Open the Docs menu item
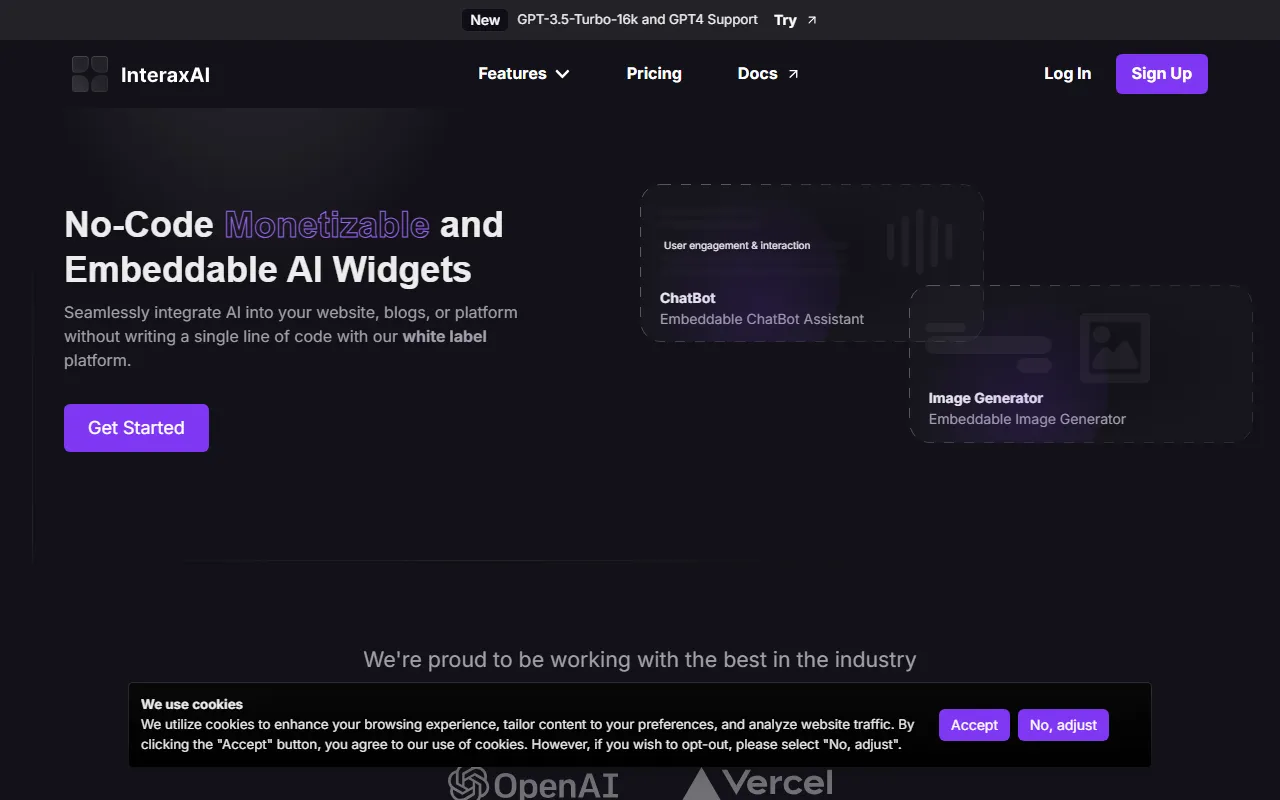 (x=757, y=73)
